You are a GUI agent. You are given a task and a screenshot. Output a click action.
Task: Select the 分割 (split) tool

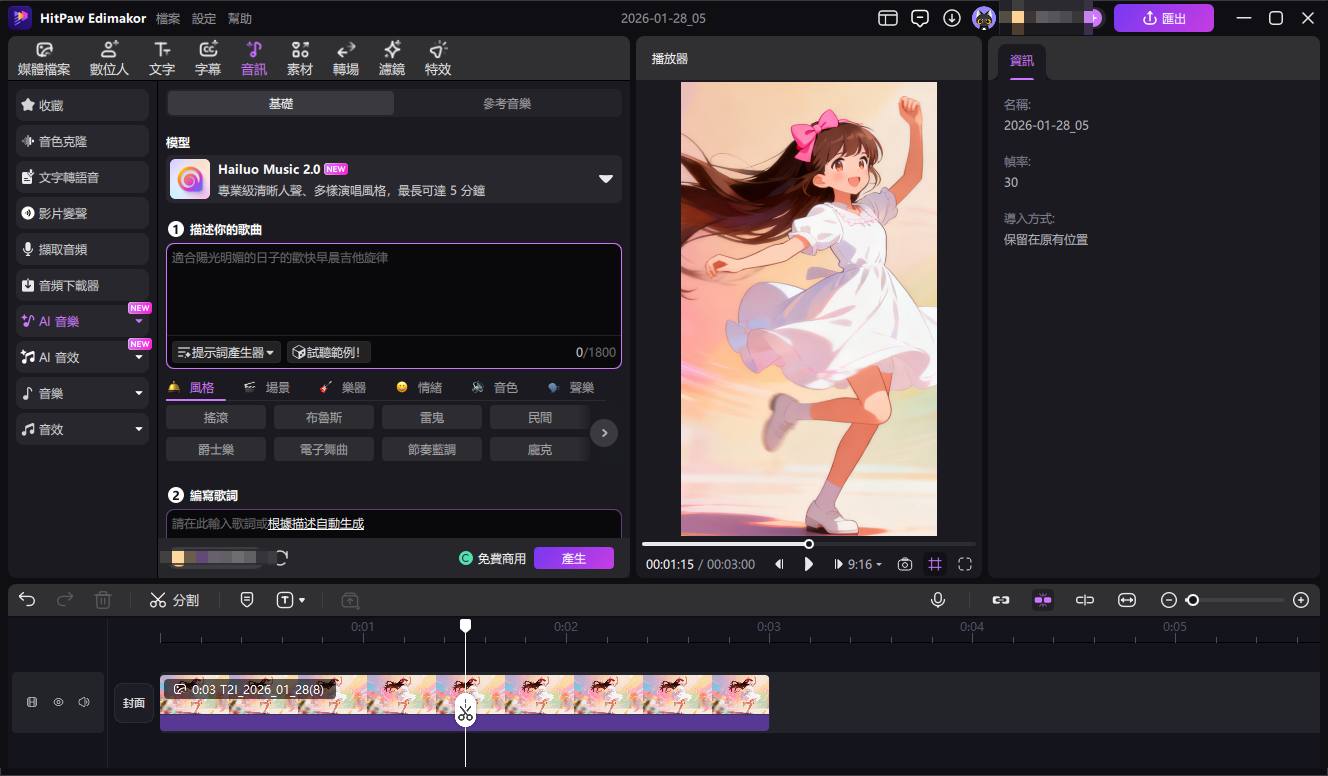tap(175, 600)
